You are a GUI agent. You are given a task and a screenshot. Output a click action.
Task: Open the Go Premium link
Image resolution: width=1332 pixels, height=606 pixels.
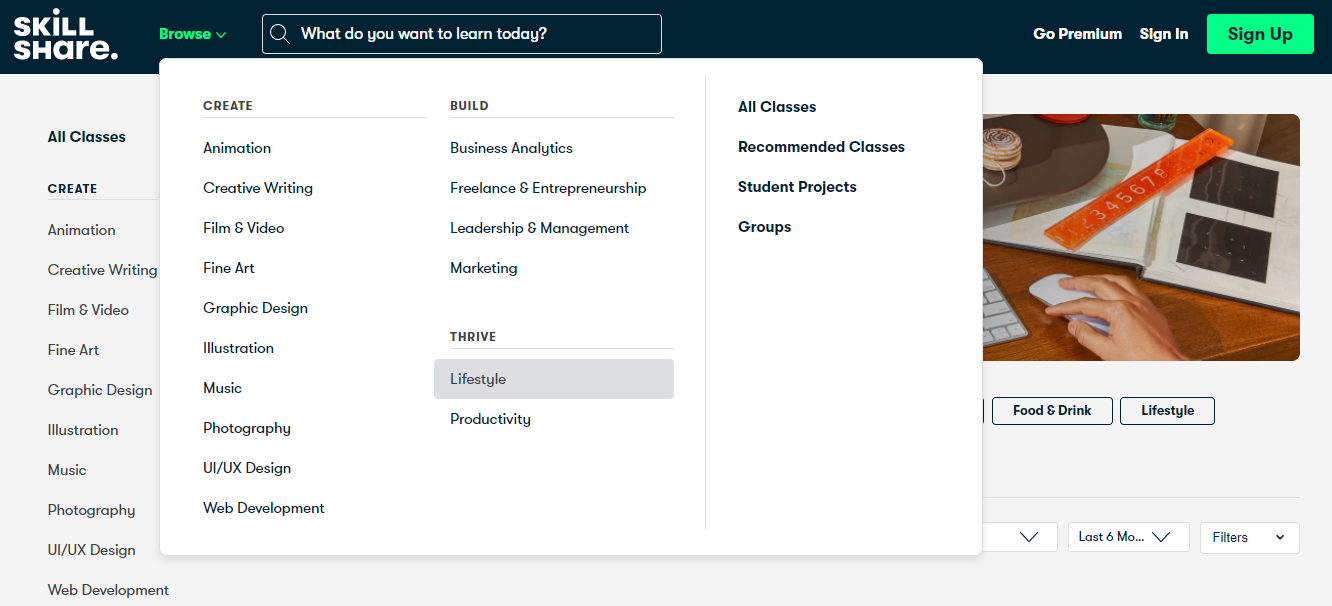[x=1078, y=34]
